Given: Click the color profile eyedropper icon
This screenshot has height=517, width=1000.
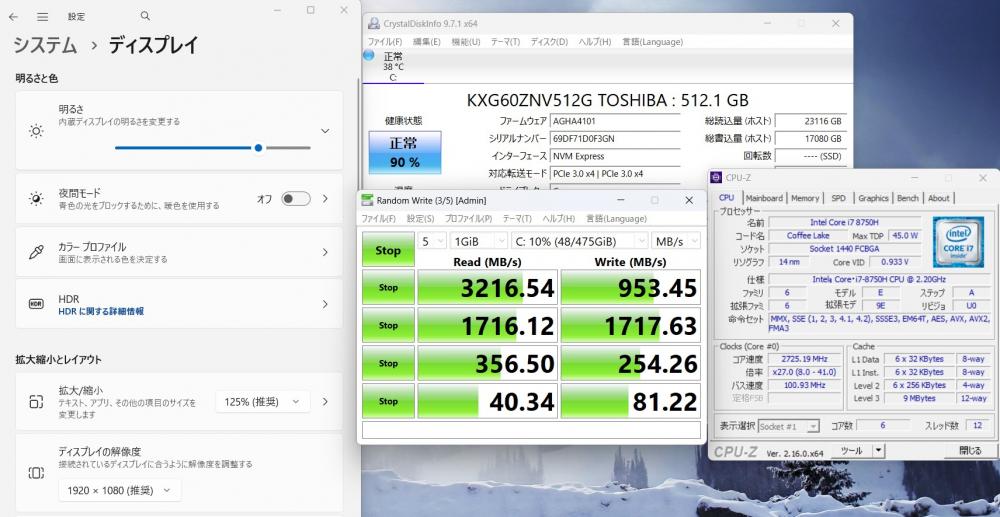Looking at the screenshot, I should click(x=36, y=252).
